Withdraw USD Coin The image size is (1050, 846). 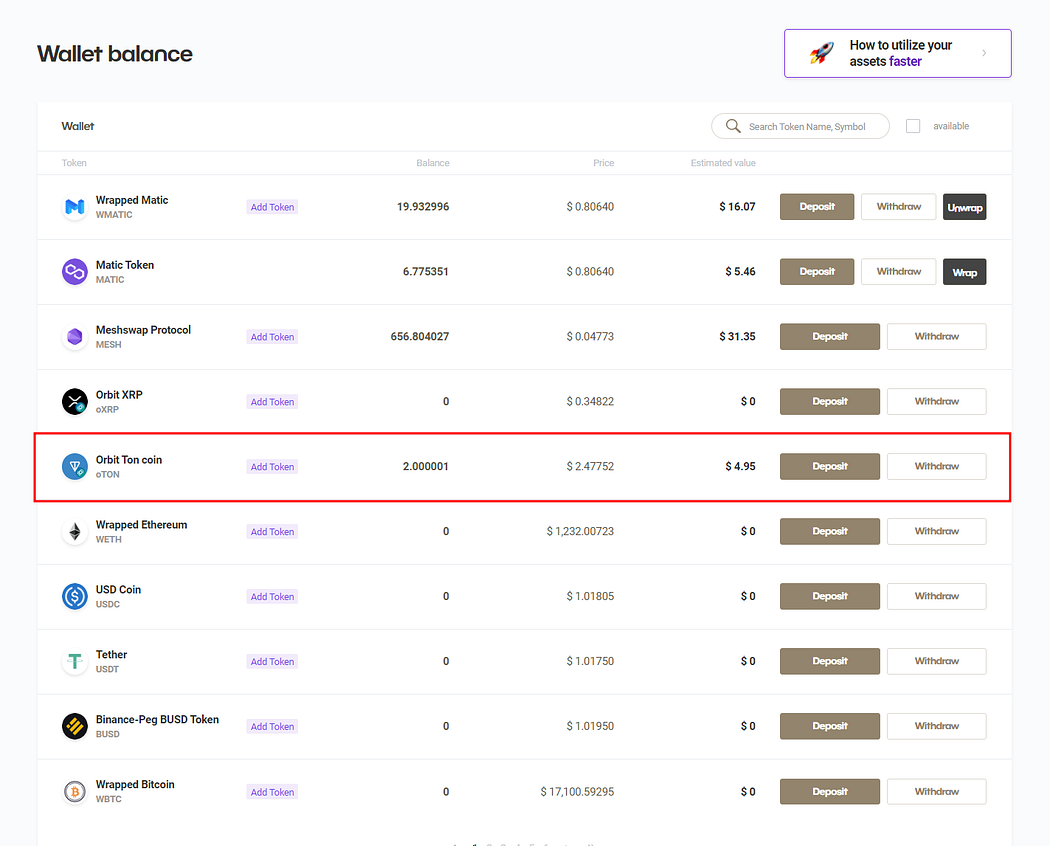tap(937, 596)
